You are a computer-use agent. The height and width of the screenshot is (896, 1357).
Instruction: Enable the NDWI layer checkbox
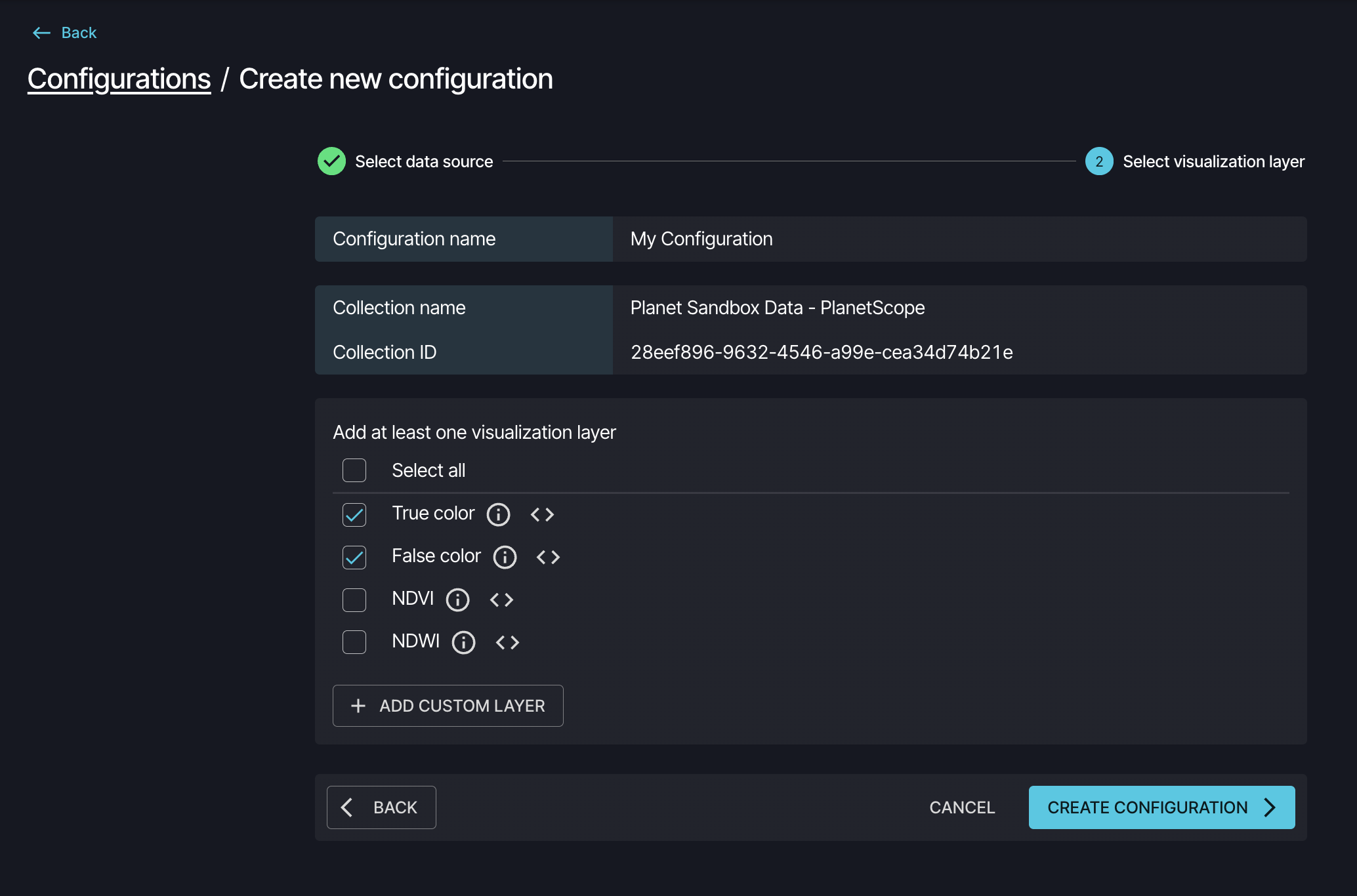[x=354, y=642]
